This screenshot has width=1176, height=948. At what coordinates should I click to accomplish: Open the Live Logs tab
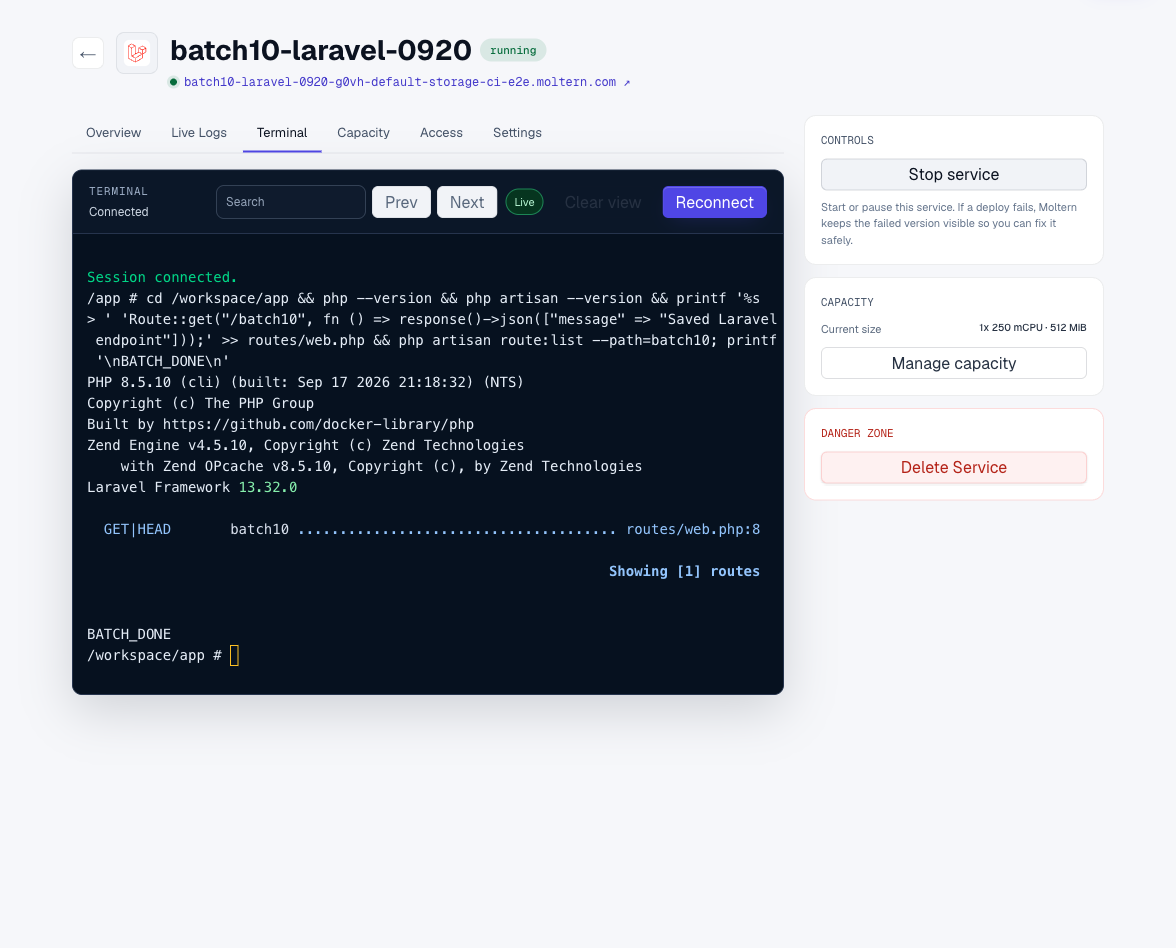click(199, 133)
